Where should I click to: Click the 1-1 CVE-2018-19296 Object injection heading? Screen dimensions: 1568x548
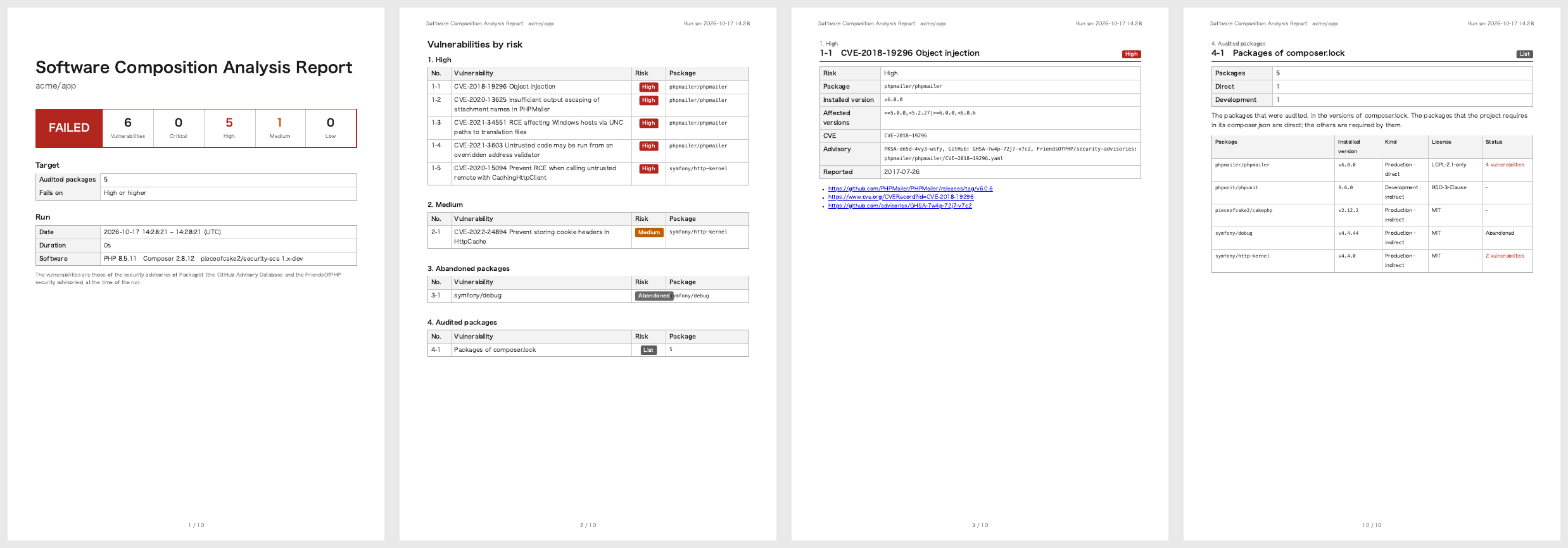[900, 53]
